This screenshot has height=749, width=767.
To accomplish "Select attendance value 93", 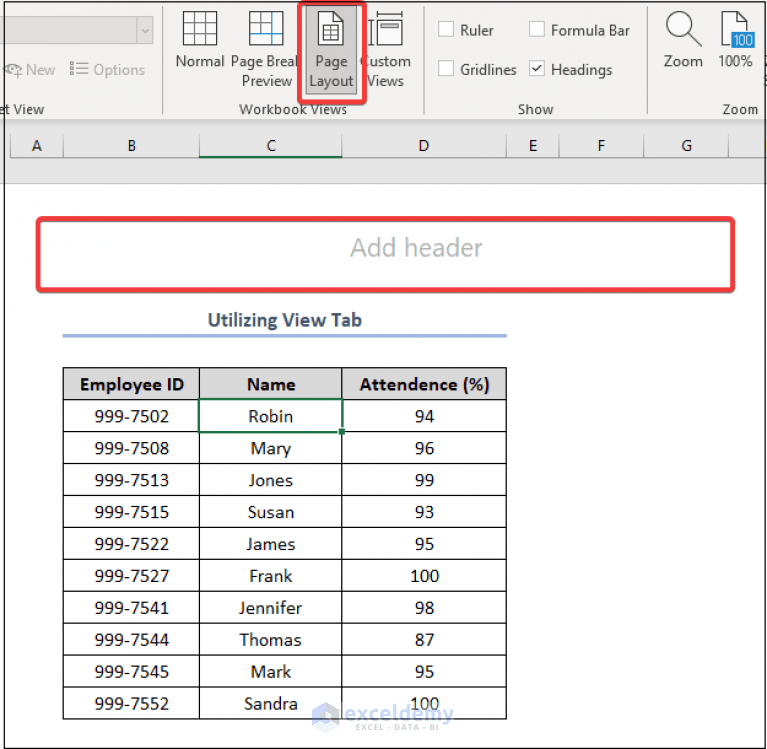I will click(x=424, y=512).
